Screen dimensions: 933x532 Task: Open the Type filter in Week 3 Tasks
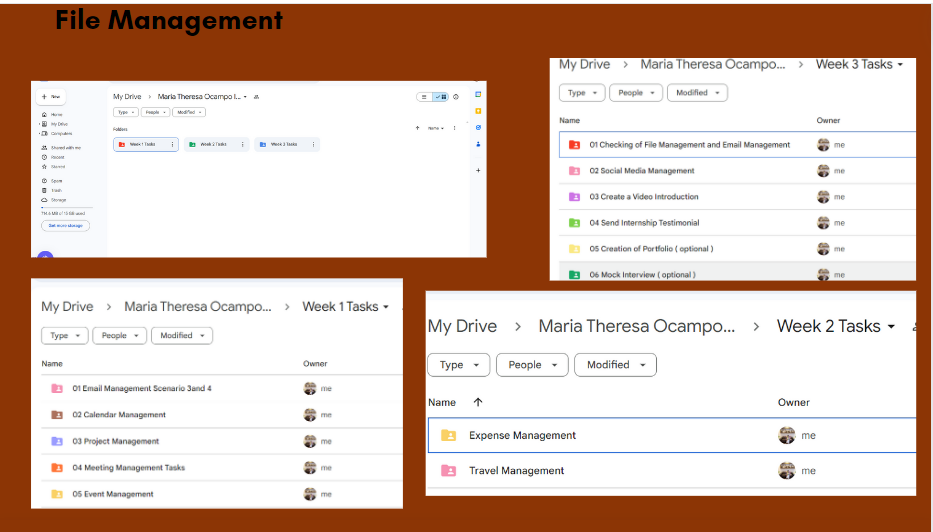[x=582, y=93]
